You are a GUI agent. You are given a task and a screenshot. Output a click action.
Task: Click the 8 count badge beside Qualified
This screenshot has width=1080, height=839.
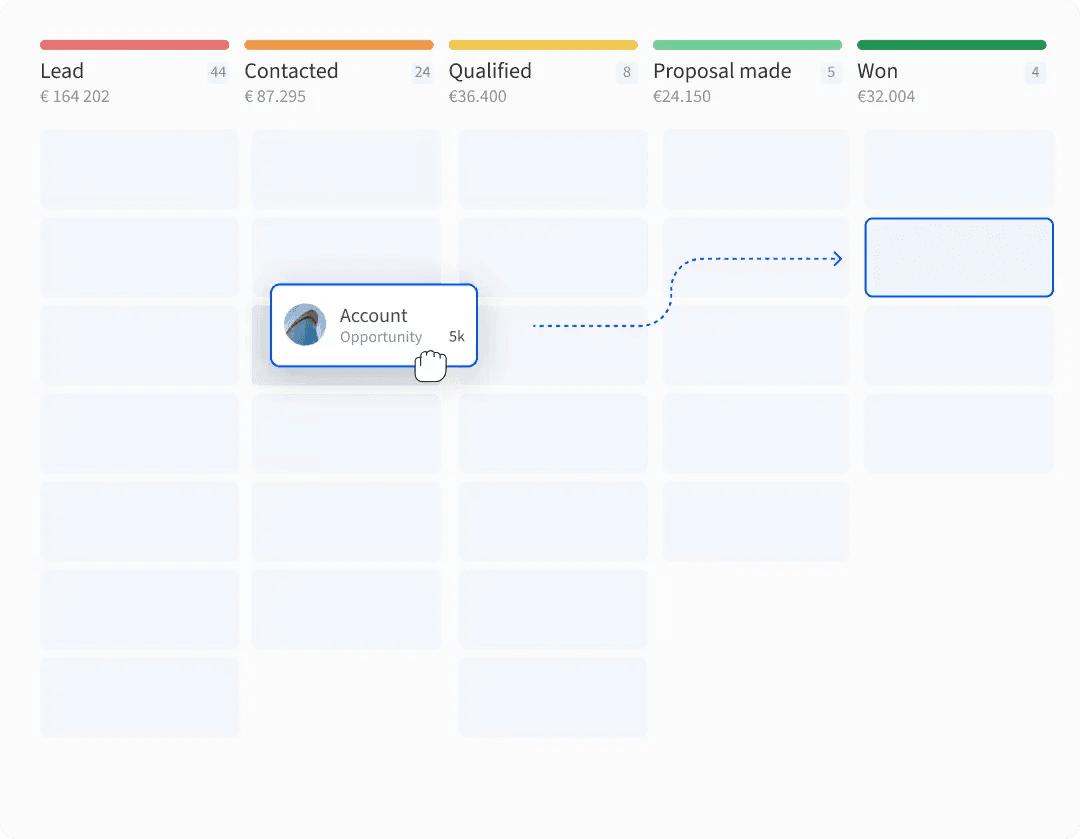(x=627, y=72)
